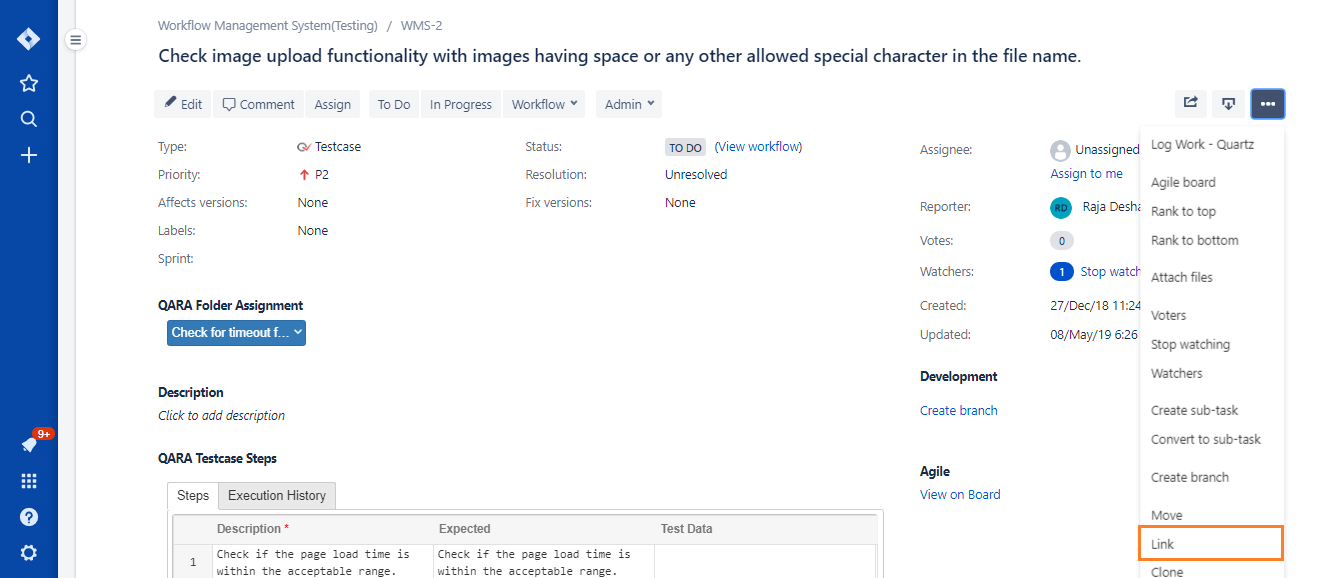The width and height of the screenshot is (1338, 578).
Task: Choose Rank to bottom menu item
Action: pyautogui.click(x=1212, y=241)
